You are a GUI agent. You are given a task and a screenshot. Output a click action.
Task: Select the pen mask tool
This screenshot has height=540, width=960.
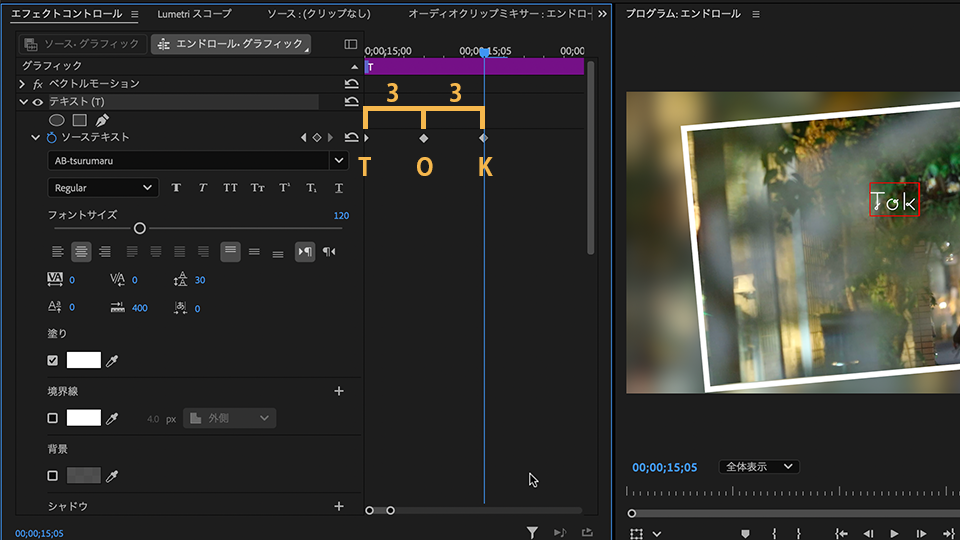click(102, 120)
